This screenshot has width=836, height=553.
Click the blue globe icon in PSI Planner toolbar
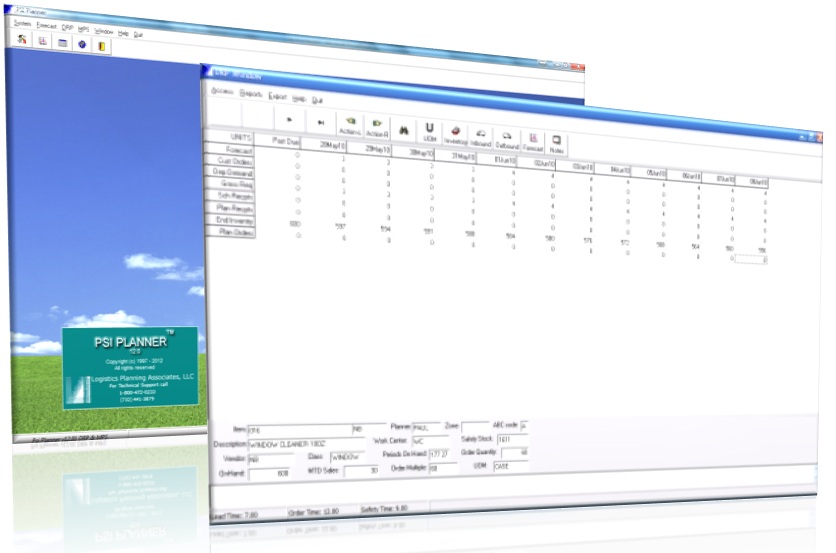pyautogui.click(x=82, y=44)
